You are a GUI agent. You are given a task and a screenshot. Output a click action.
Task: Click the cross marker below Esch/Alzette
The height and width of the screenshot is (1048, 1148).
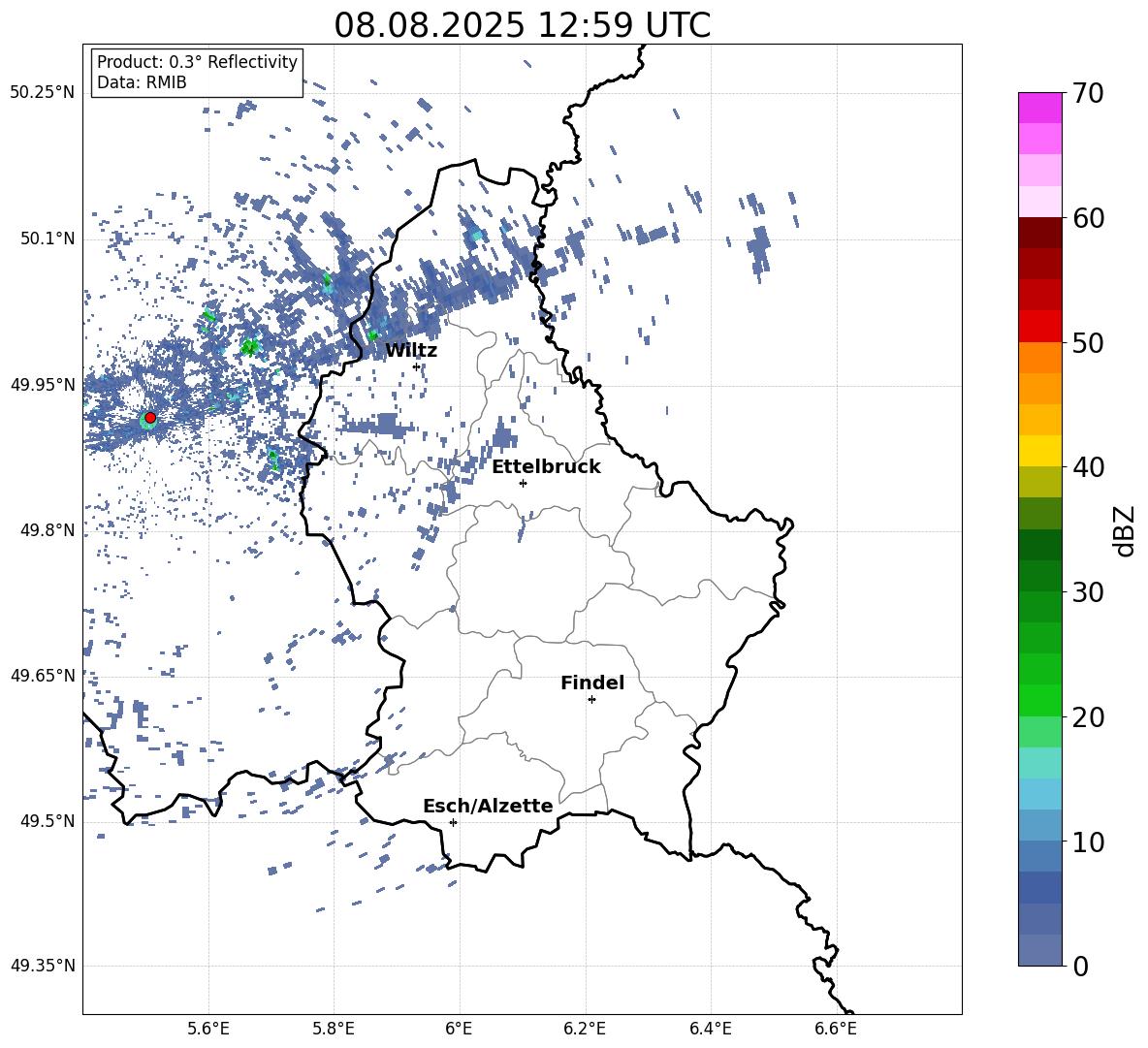click(x=453, y=822)
